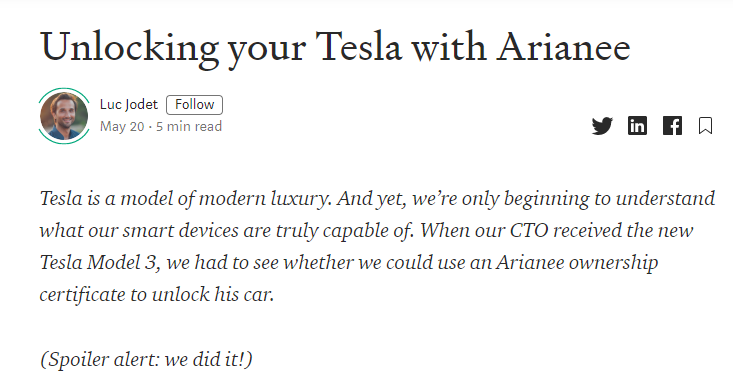Screen dimensions: 733x389
Task: Click the headline Unlocking your Tesla with Arianee
Action: point(336,48)
